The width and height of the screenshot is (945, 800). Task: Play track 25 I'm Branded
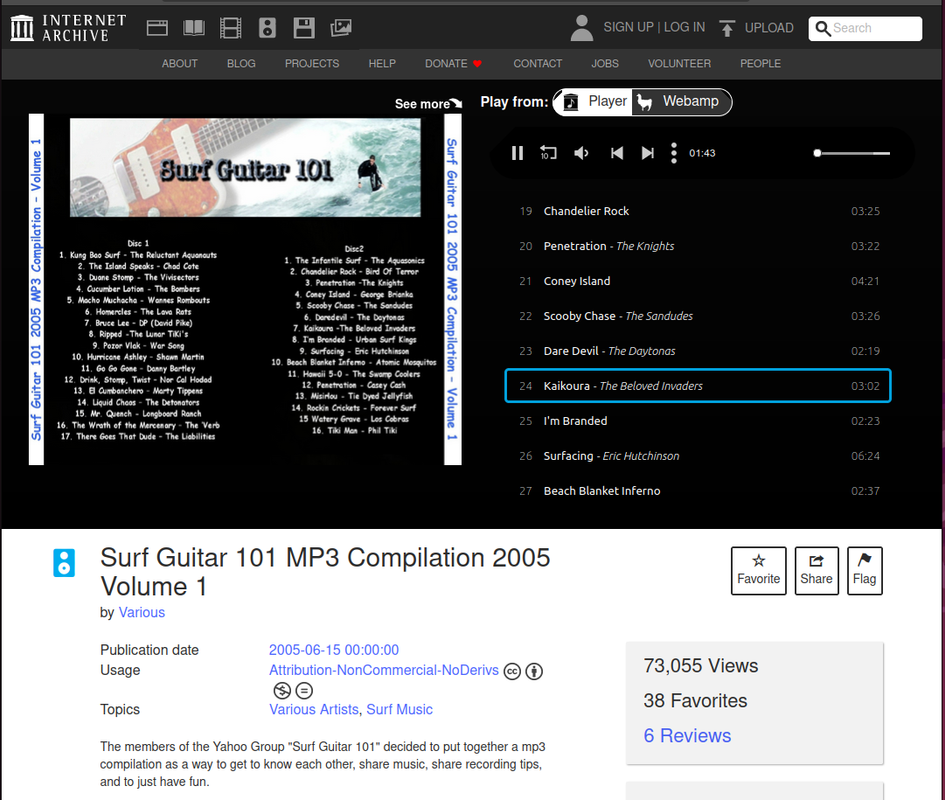699,421
